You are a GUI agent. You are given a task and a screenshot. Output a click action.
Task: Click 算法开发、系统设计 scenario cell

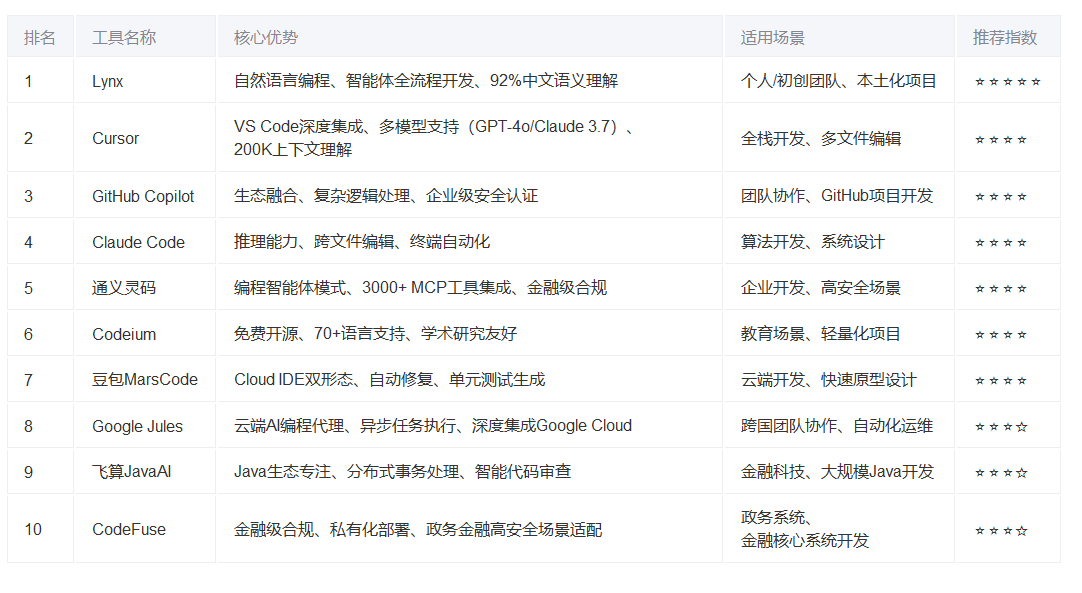click(839, 242)
